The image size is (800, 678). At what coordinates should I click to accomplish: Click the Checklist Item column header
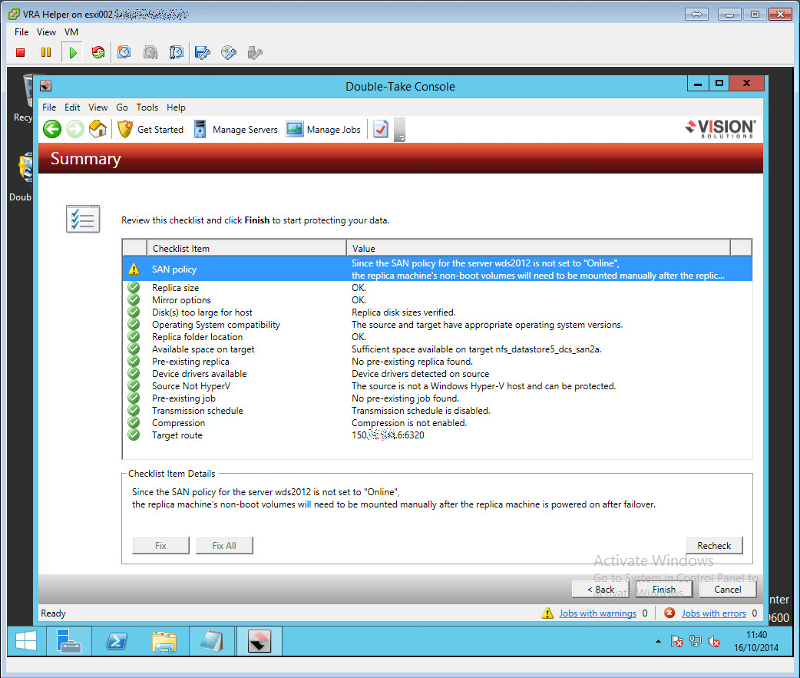click(246, 248)
